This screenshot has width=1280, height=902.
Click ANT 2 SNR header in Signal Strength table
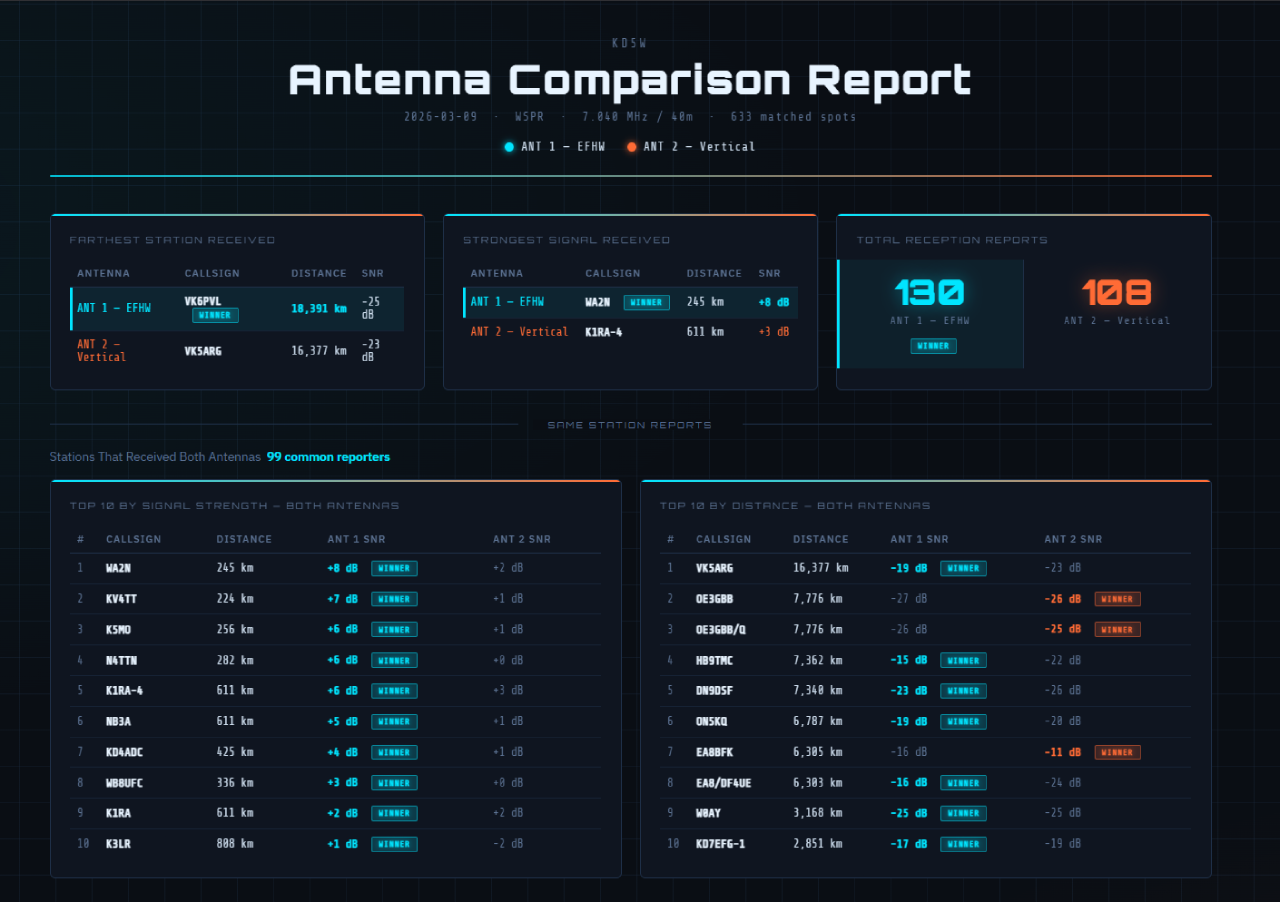coord(521,539)
